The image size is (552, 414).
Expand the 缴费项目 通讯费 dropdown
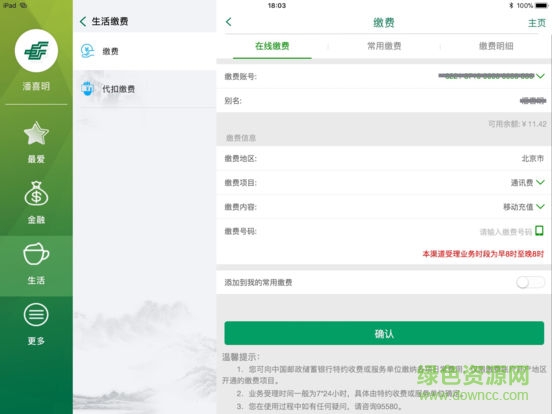540,182
